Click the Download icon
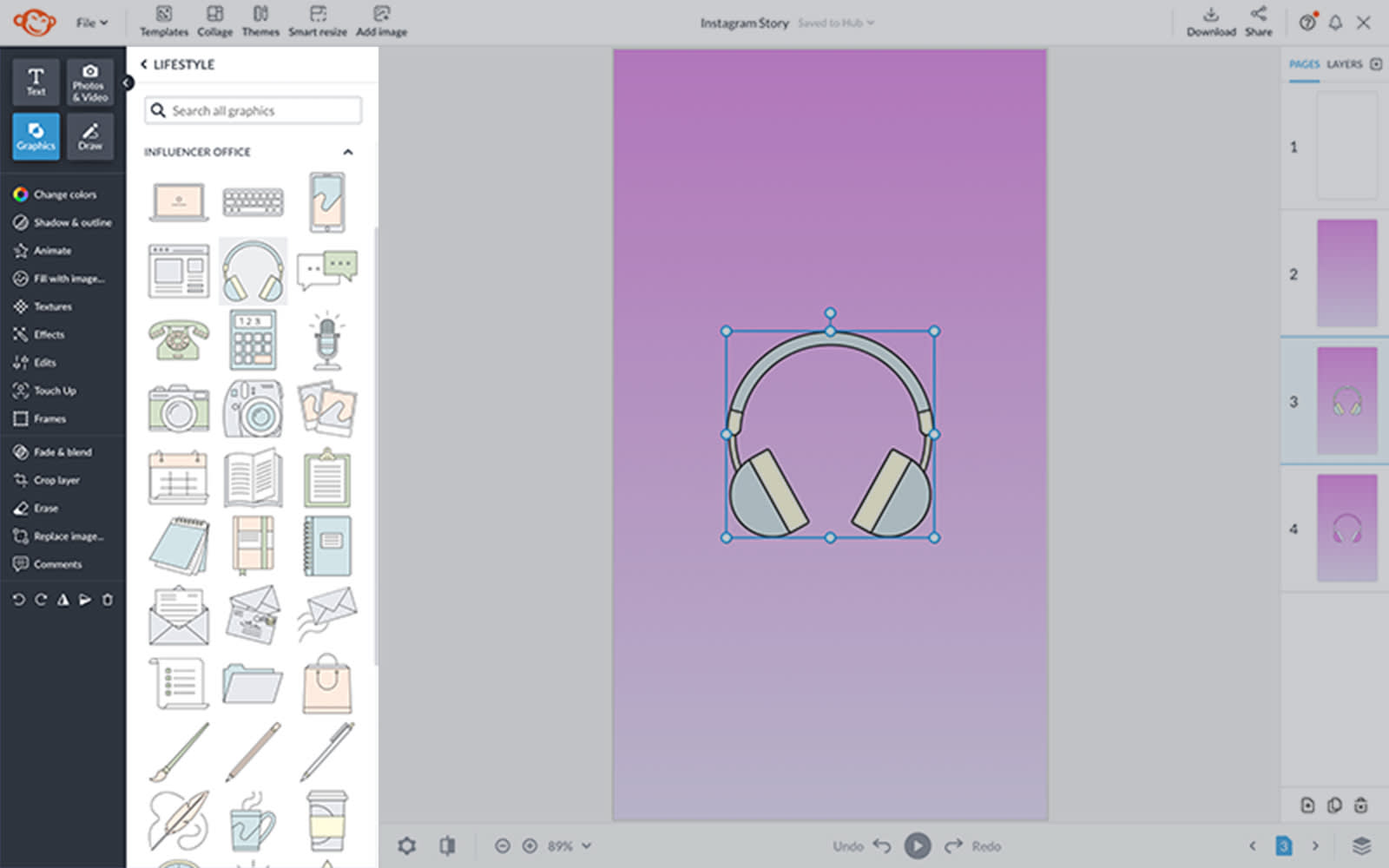 pyautogui.click(x=1211, y=22)
